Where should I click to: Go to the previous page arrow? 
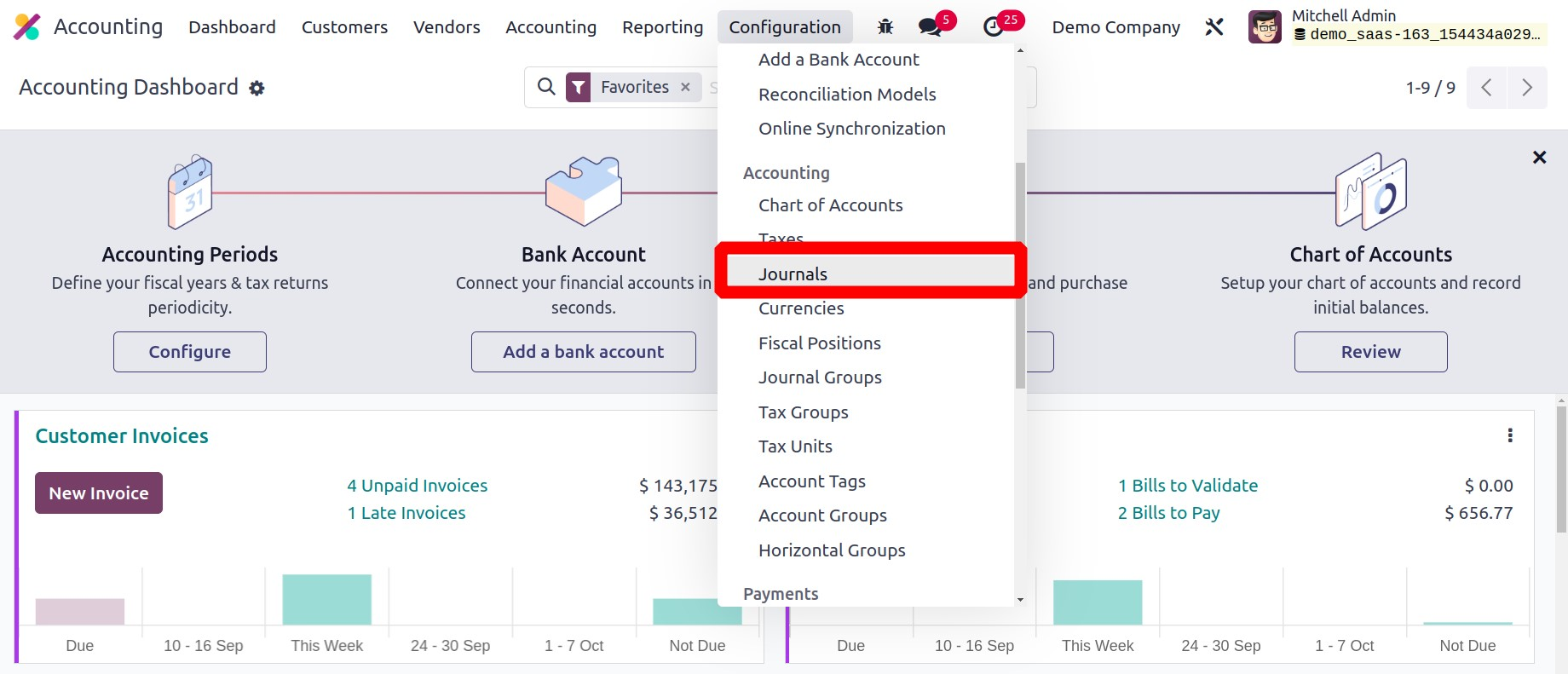coord(1486,88)
